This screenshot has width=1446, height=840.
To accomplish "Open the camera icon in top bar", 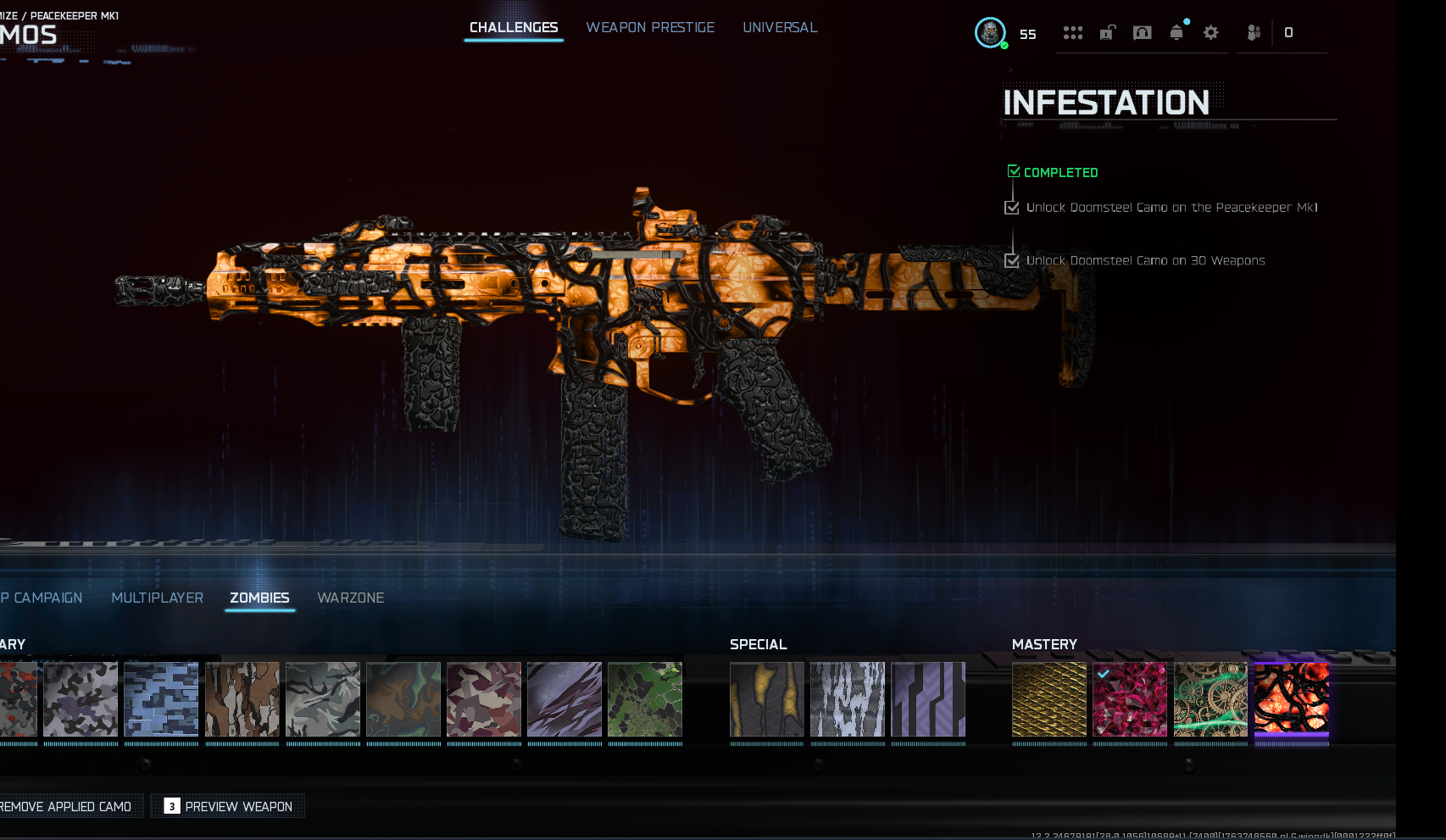I will pyautogui.click(x=1143, y=33).
